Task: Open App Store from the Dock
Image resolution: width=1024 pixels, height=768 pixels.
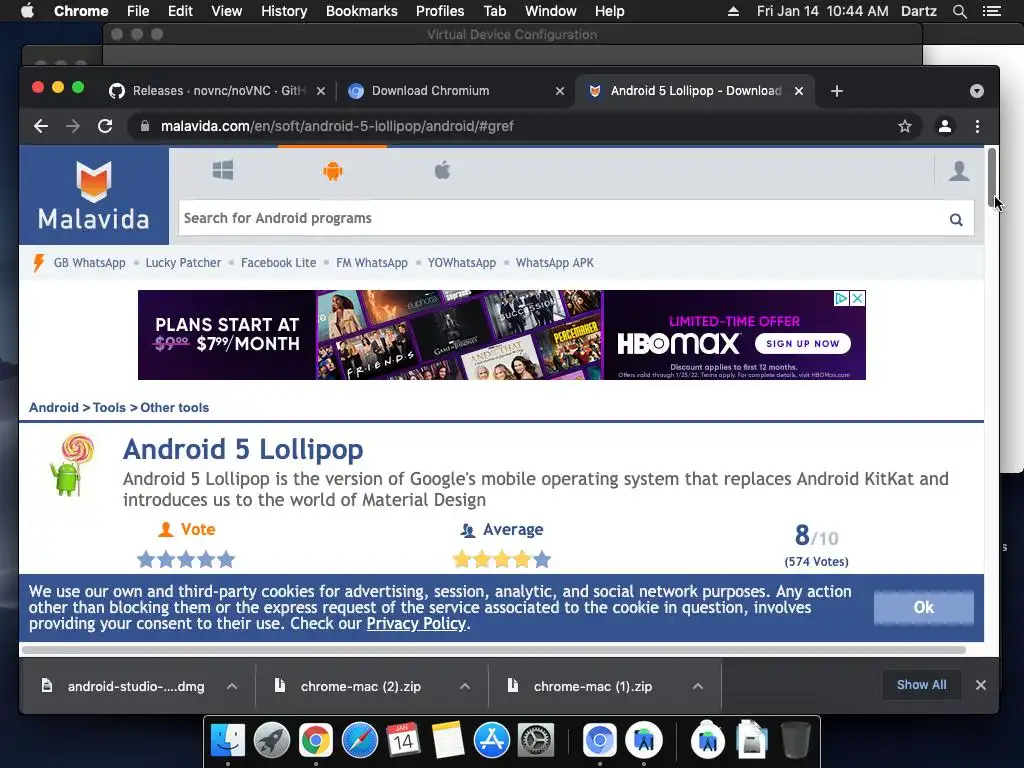Action: [491, 741]
